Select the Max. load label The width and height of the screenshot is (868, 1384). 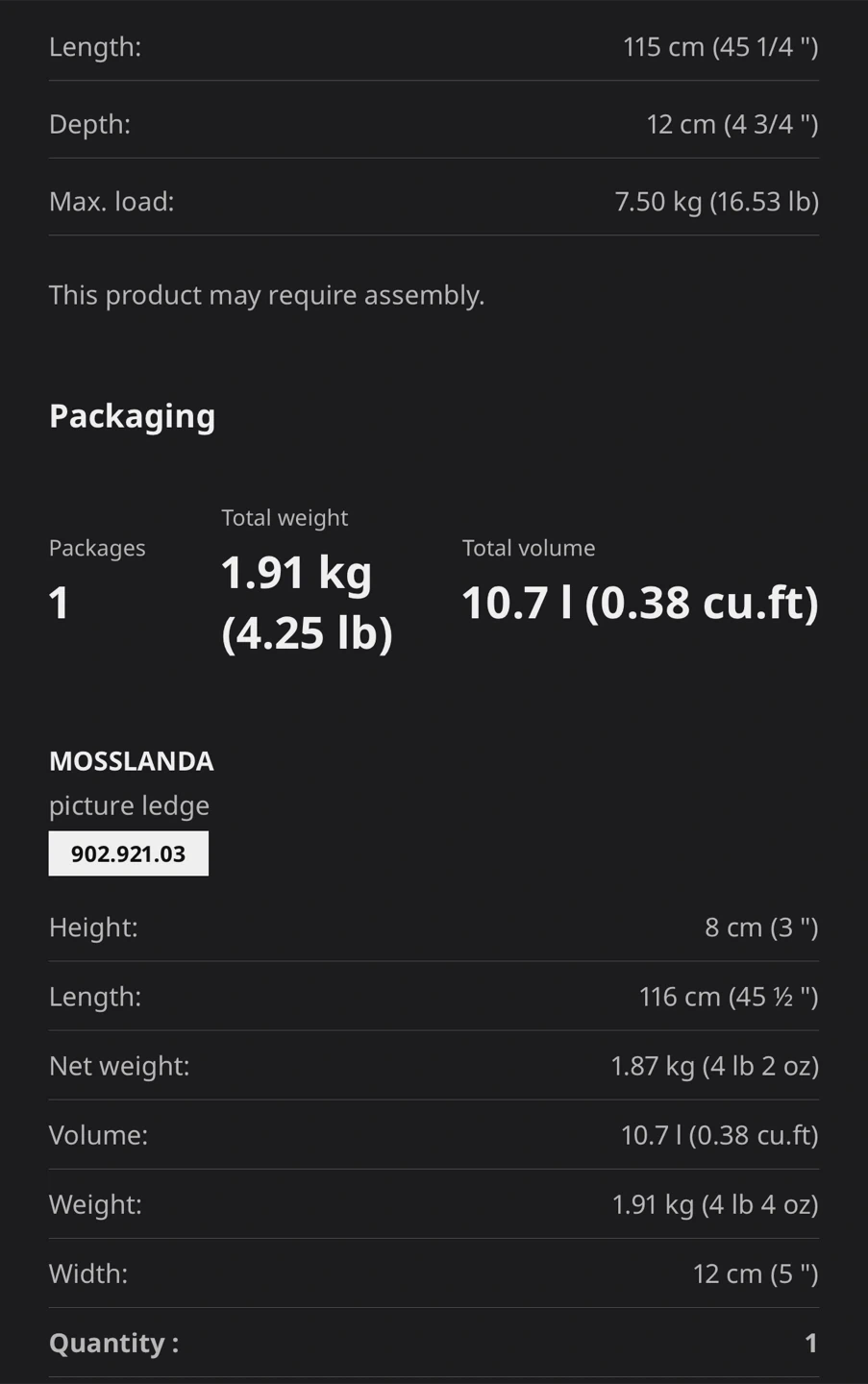tap(112, 201)
